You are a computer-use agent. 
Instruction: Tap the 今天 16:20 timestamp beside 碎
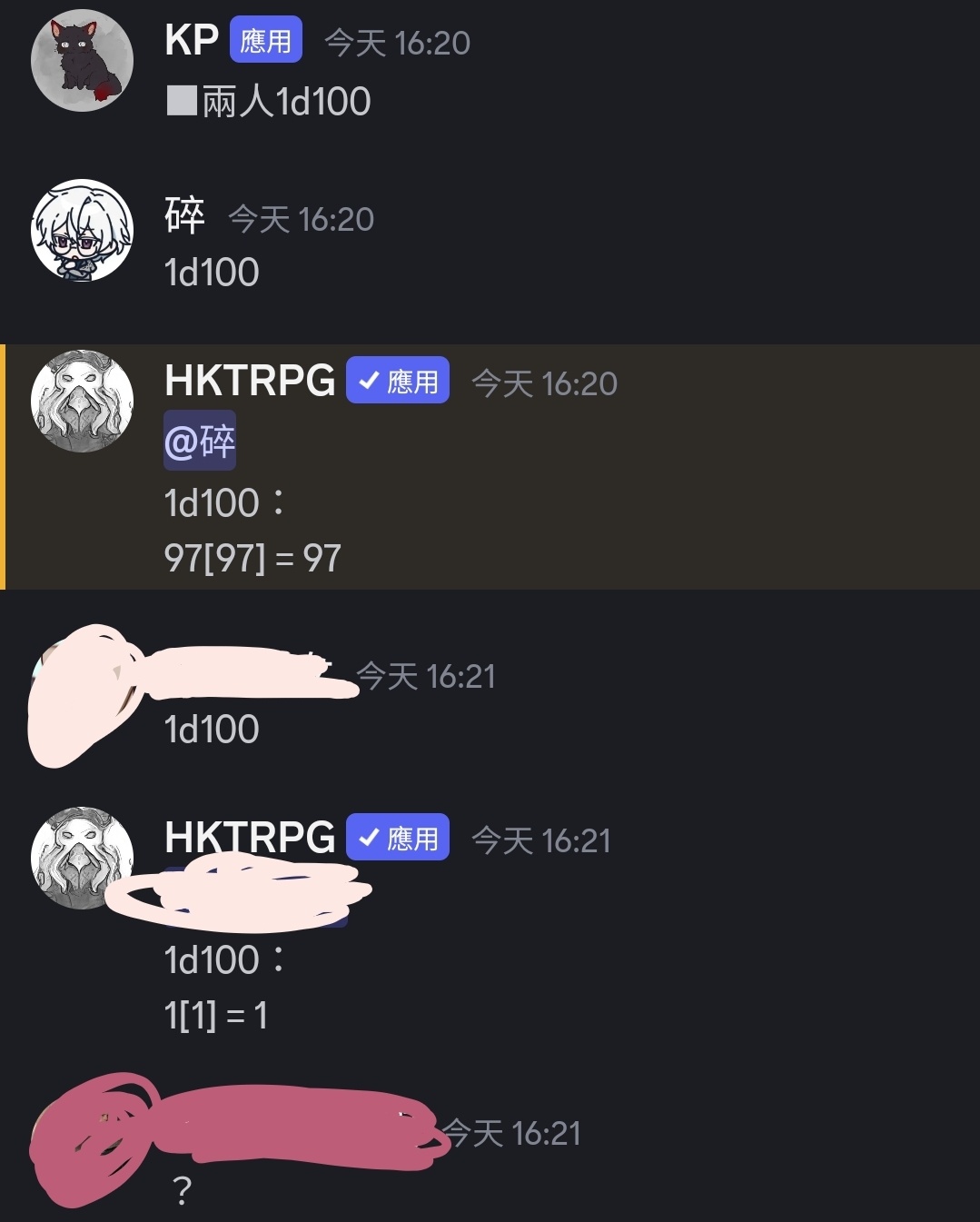click(301, 219)
